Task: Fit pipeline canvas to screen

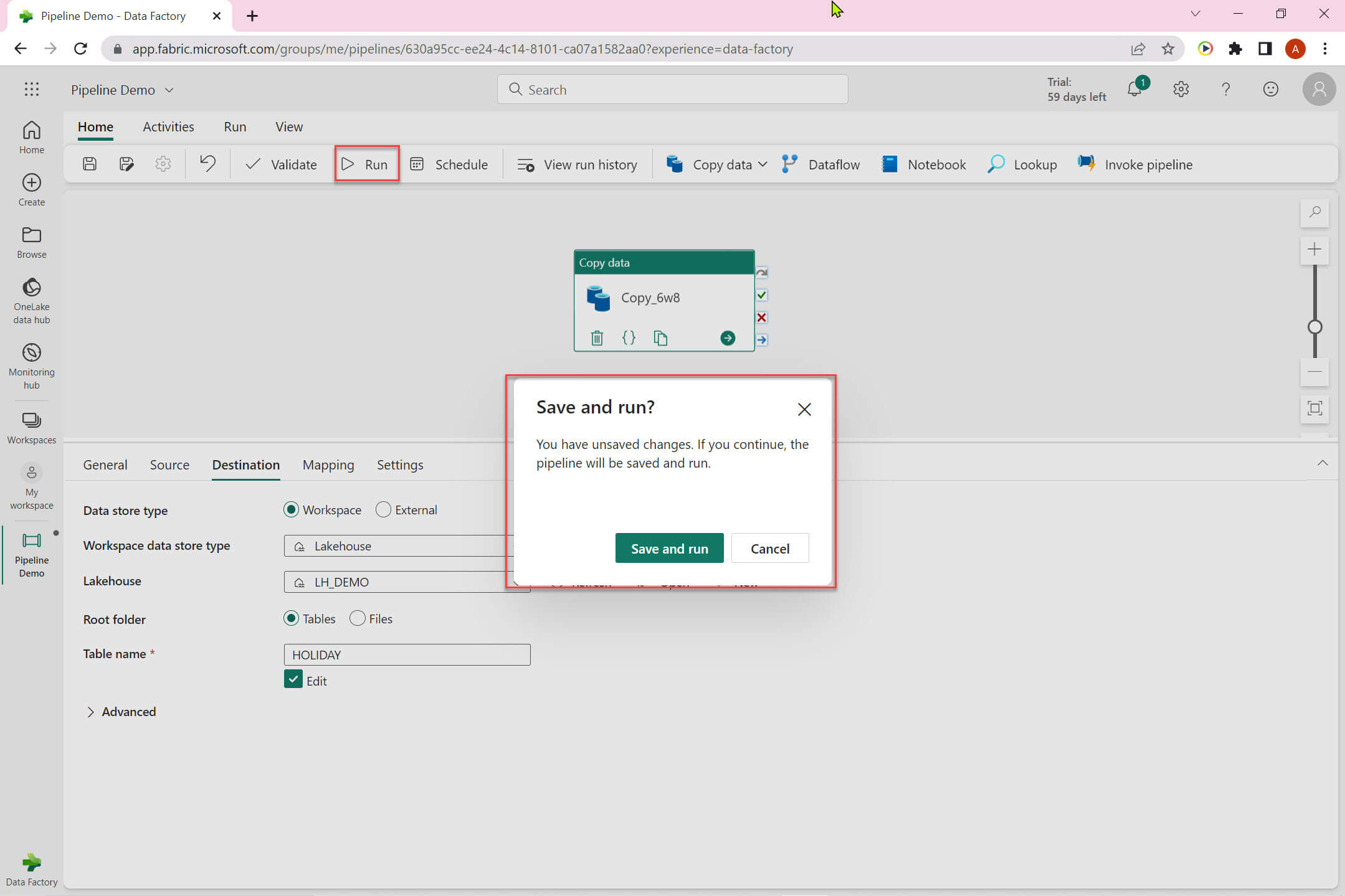Action: [x=1314, y=408]
